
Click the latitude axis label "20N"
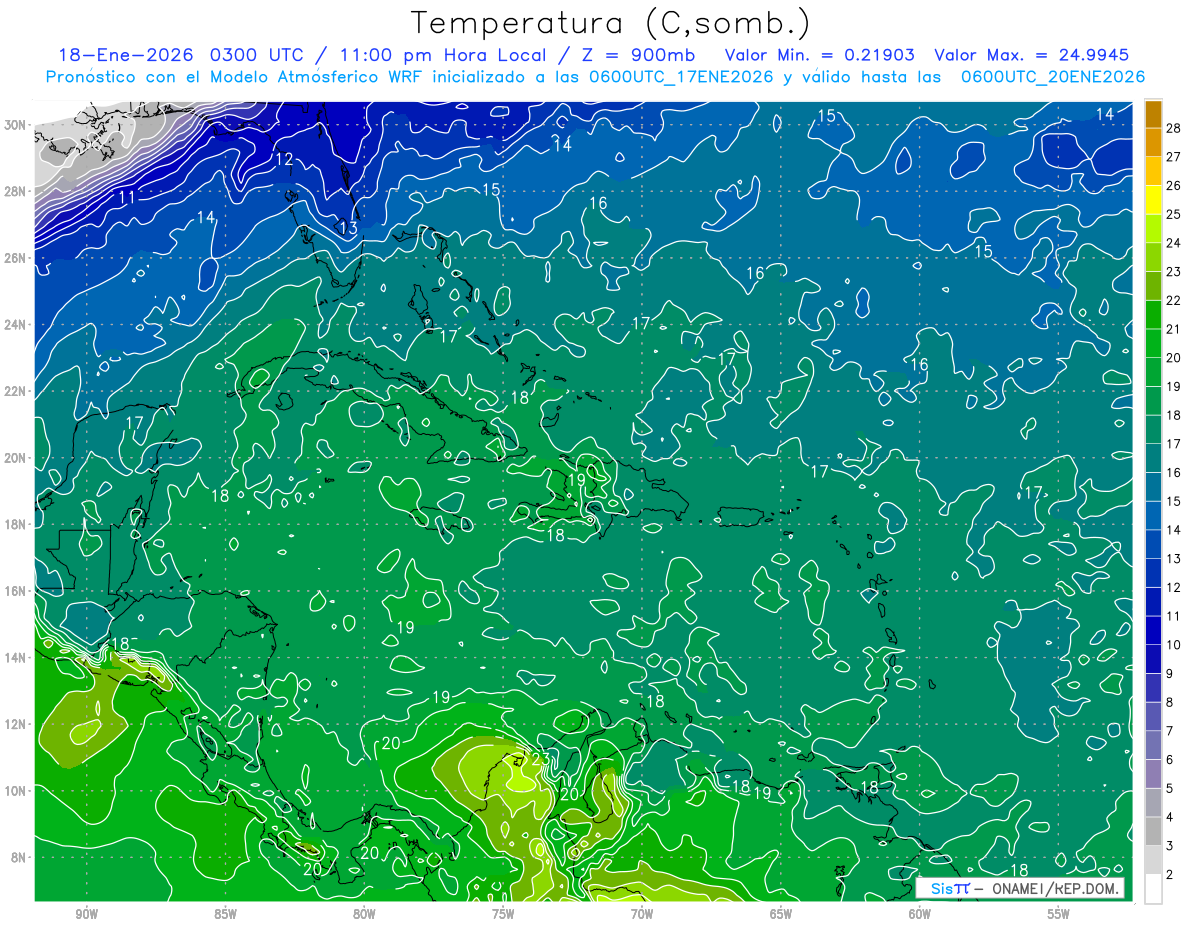[15, 458]
